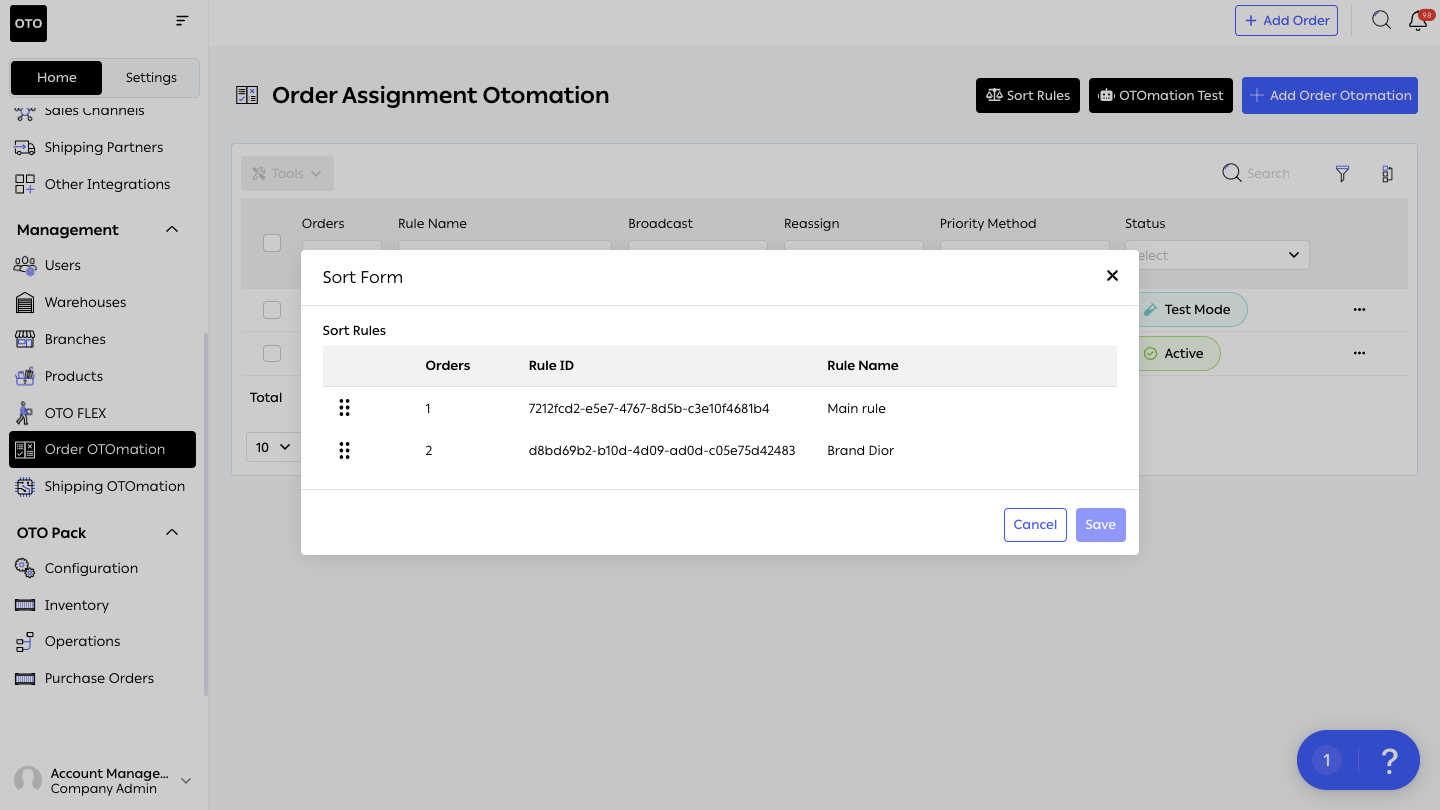This screenshot has height=810, width=1440.
Task: Click the Branches store icon
Action: point(25,339)
